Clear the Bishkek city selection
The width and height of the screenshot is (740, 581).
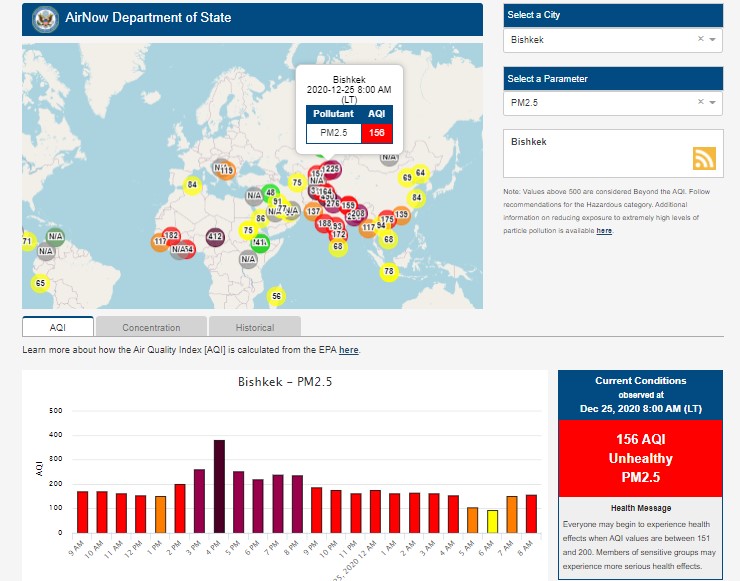click(700, 40)
